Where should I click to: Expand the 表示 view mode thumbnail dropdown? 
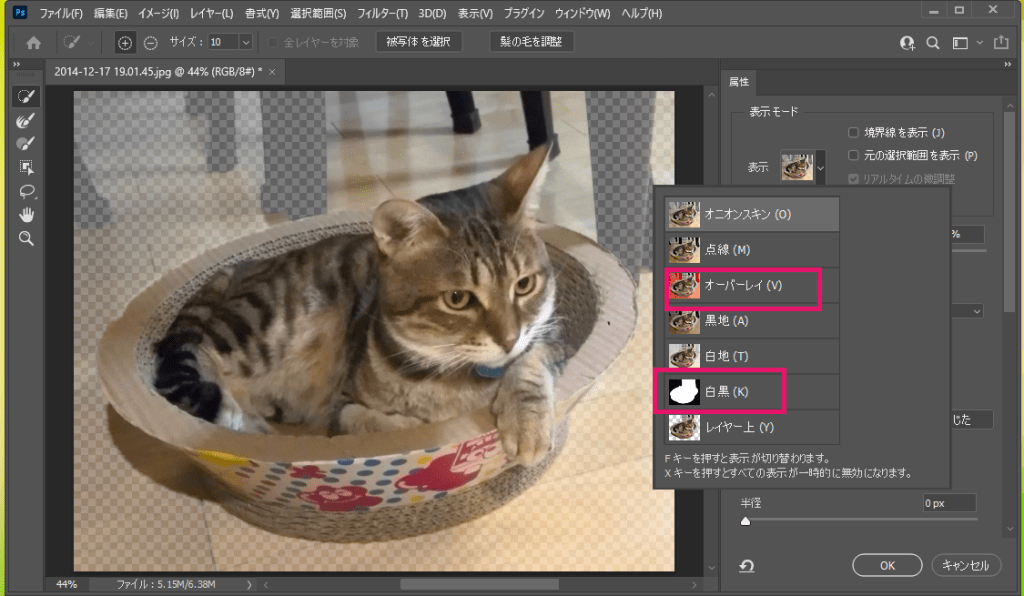821,168
